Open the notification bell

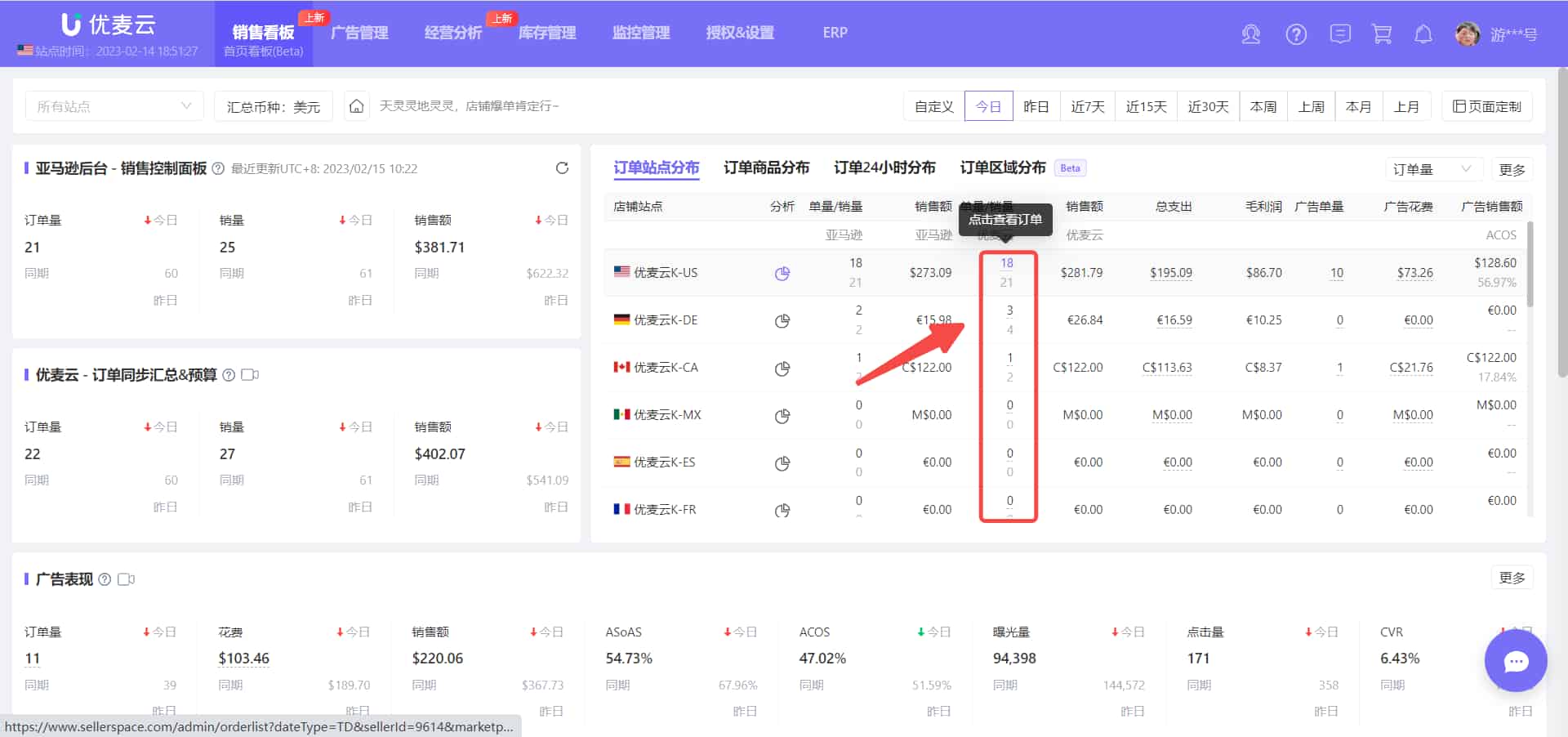coord(1423,33)
